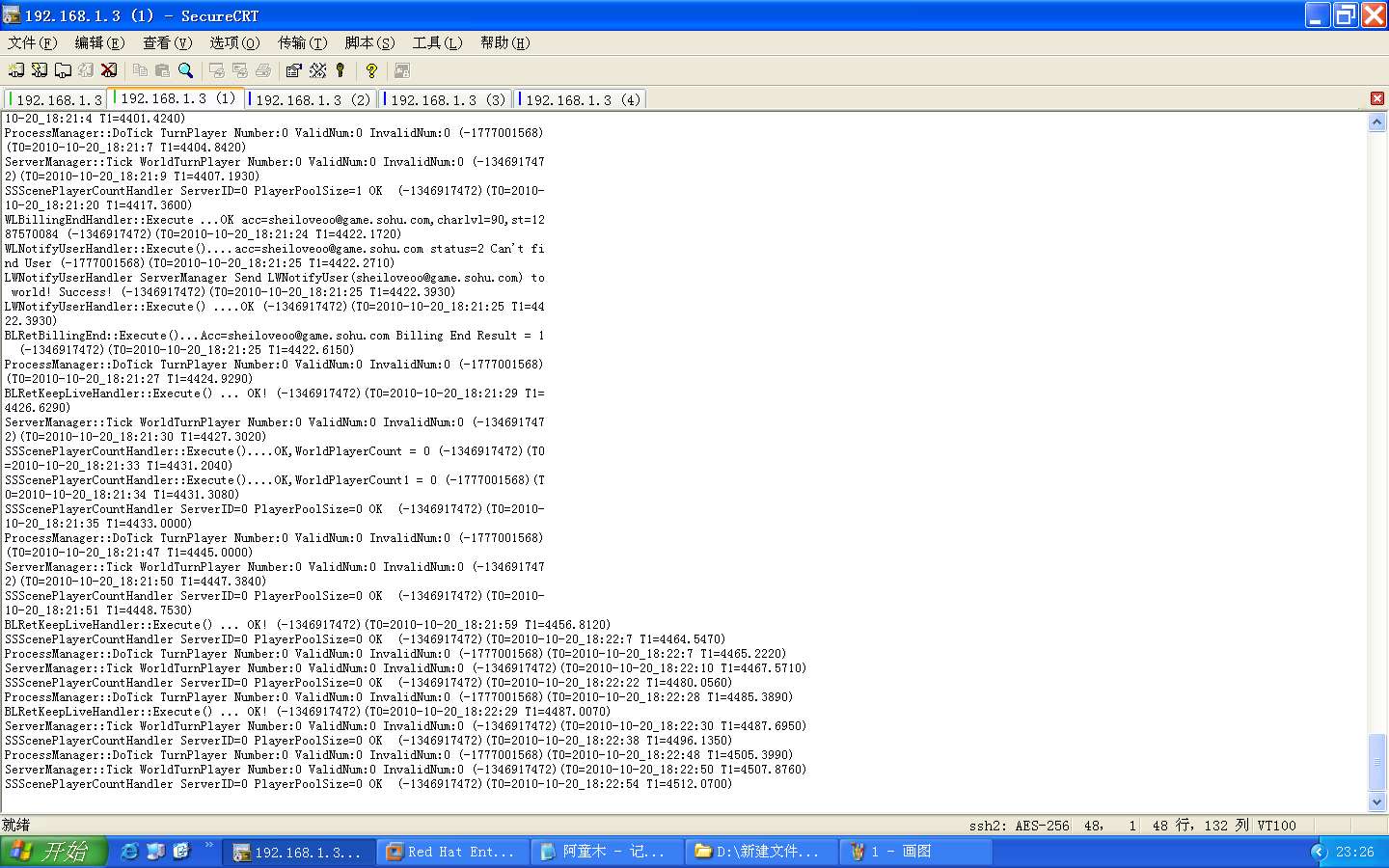Click the scrollbar up arrow
The width and height of the screenshot is (1389, 868).
click(x=1376, y=122)
